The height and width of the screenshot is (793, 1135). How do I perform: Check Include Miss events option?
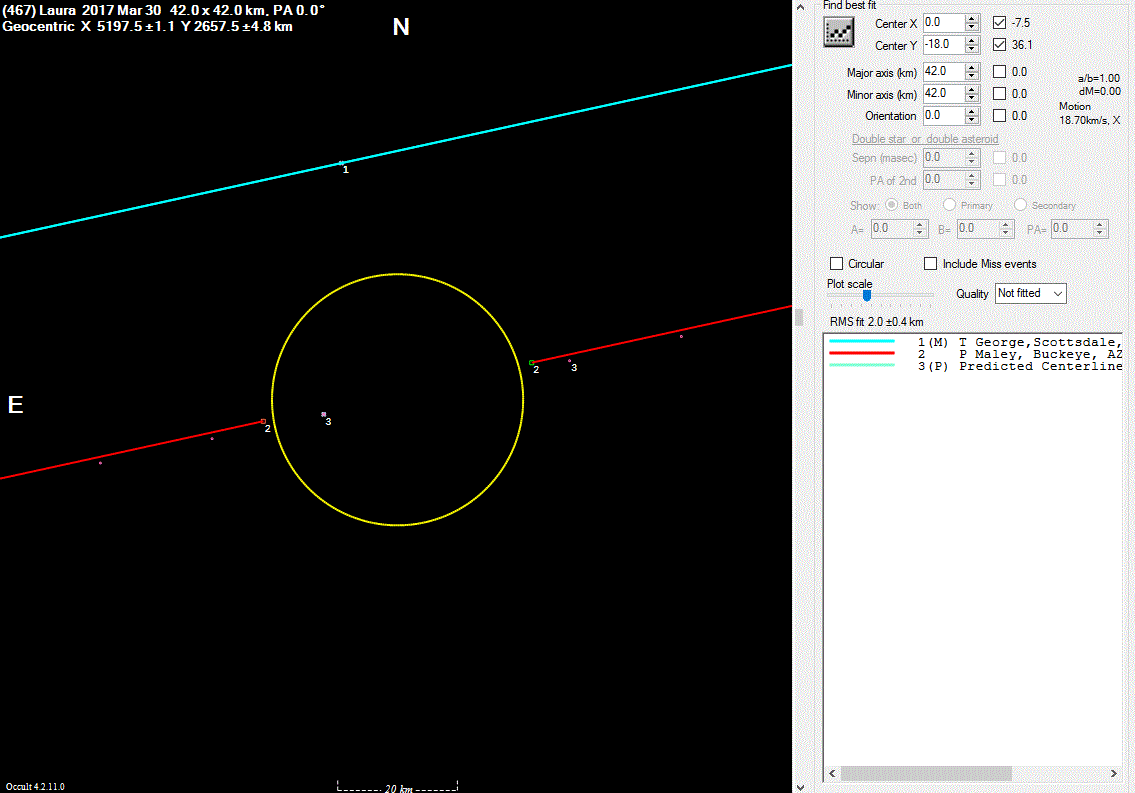pos(931,264)
